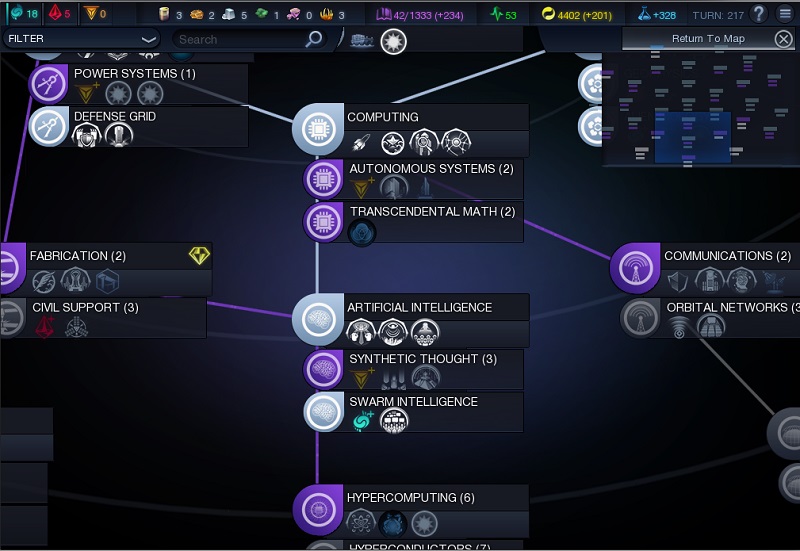Click Return To Map button
800x551 pixels.
click(x=708, y=39)
